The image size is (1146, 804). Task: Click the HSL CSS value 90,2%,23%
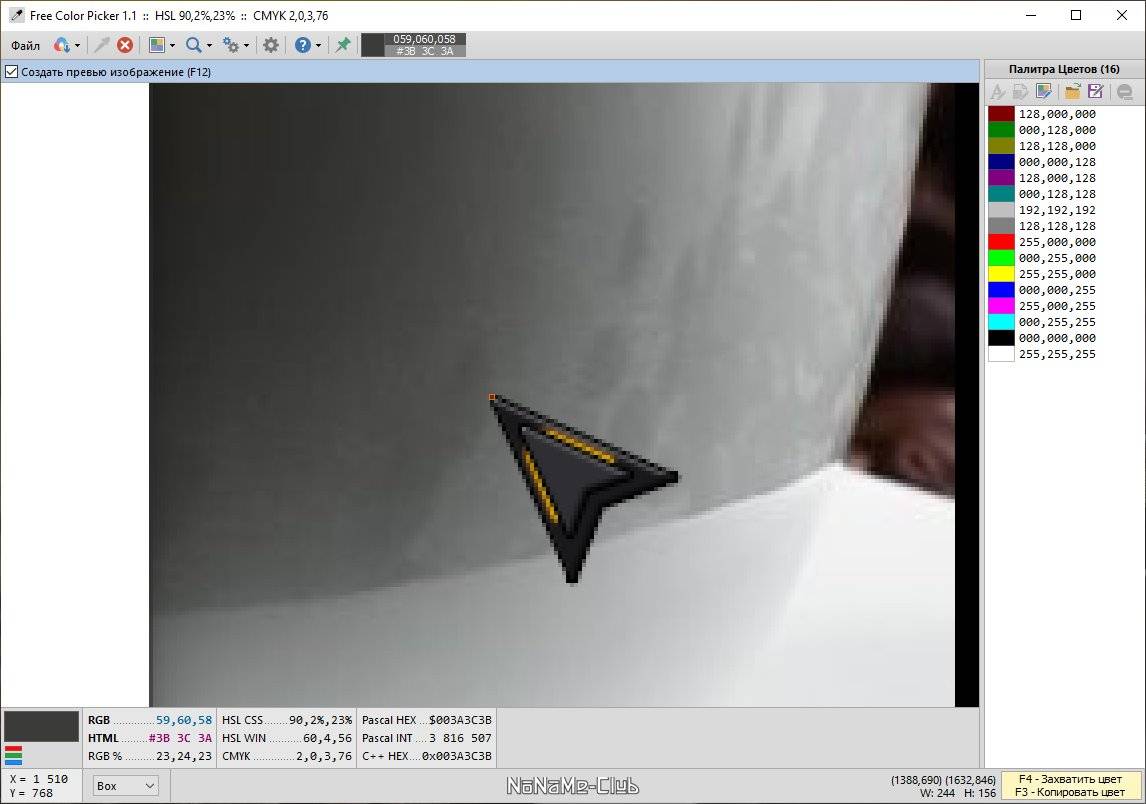[x=321, y=720]
